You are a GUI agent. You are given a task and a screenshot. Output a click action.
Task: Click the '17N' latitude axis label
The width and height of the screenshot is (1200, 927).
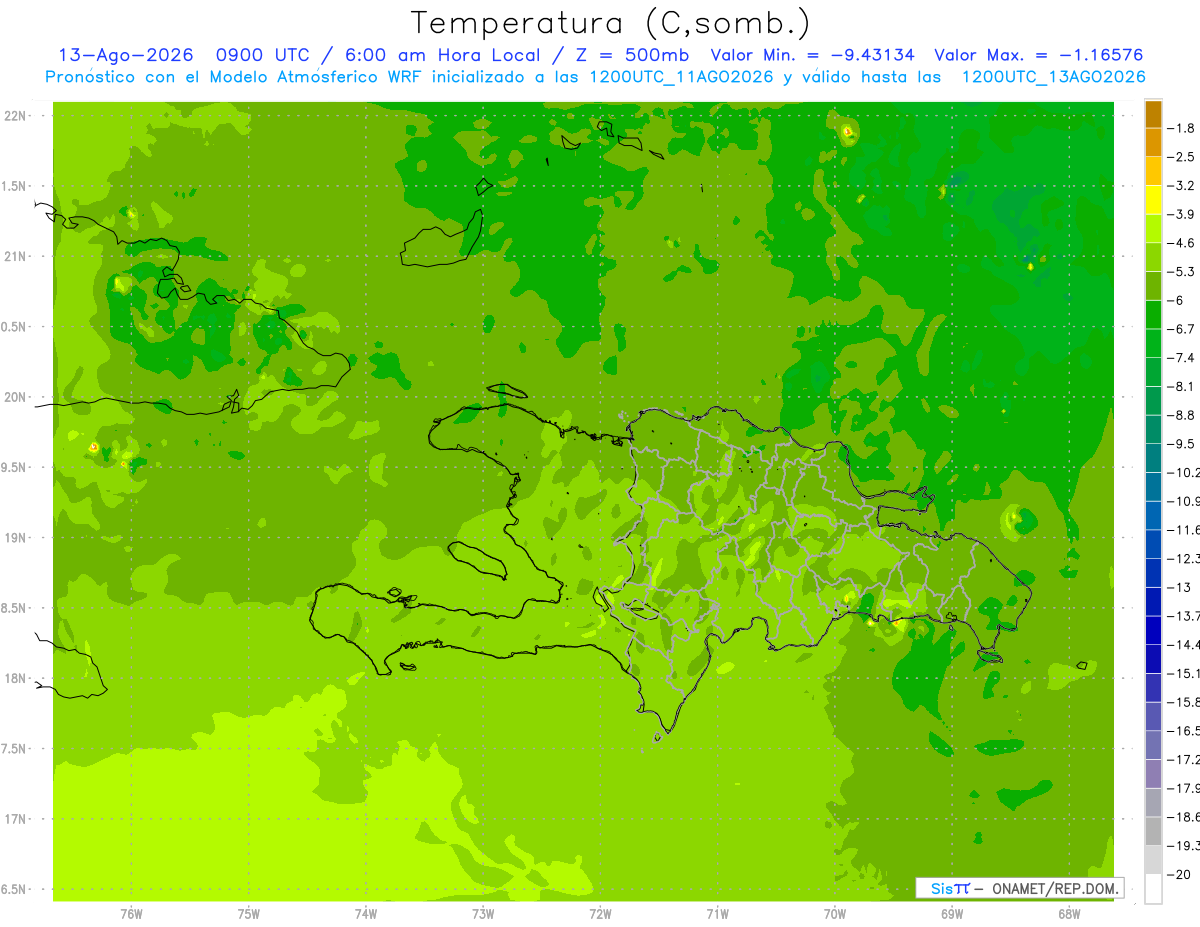pyautogui.click(x=16, y=818)
